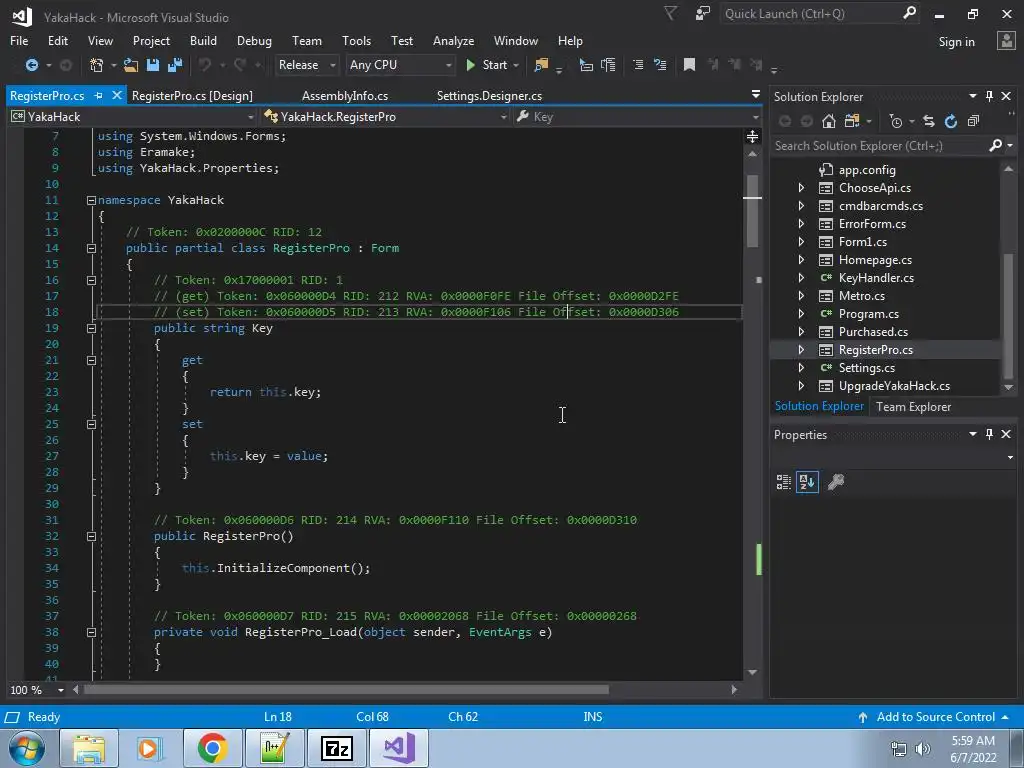Click the Navigate Backward arrow icon
This screenshot has width=1024, height=768.
click(x=31, y=65)
